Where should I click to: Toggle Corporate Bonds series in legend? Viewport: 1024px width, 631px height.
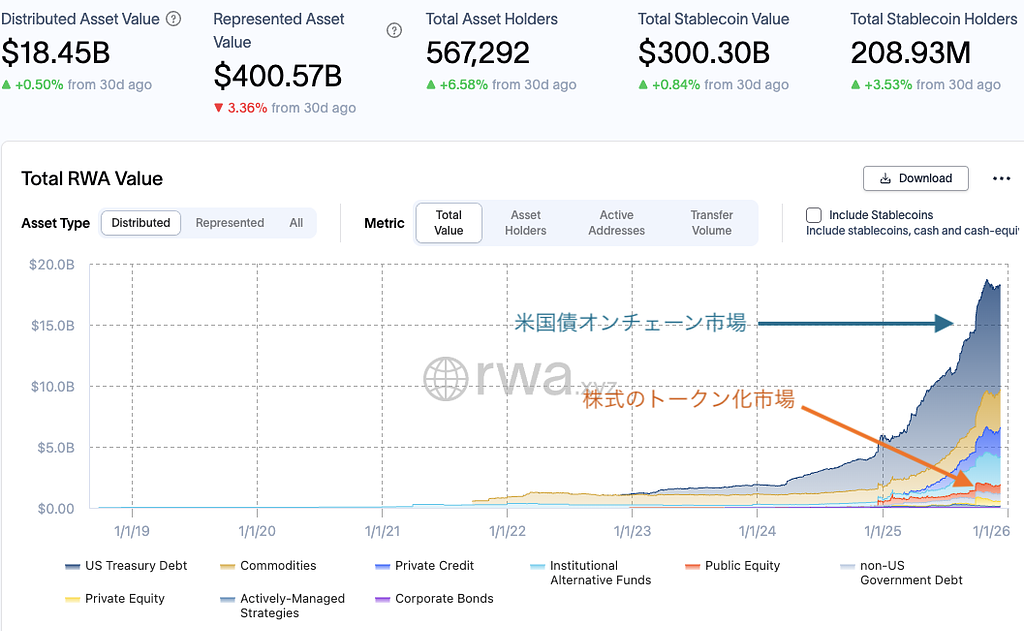click(444, 599)
